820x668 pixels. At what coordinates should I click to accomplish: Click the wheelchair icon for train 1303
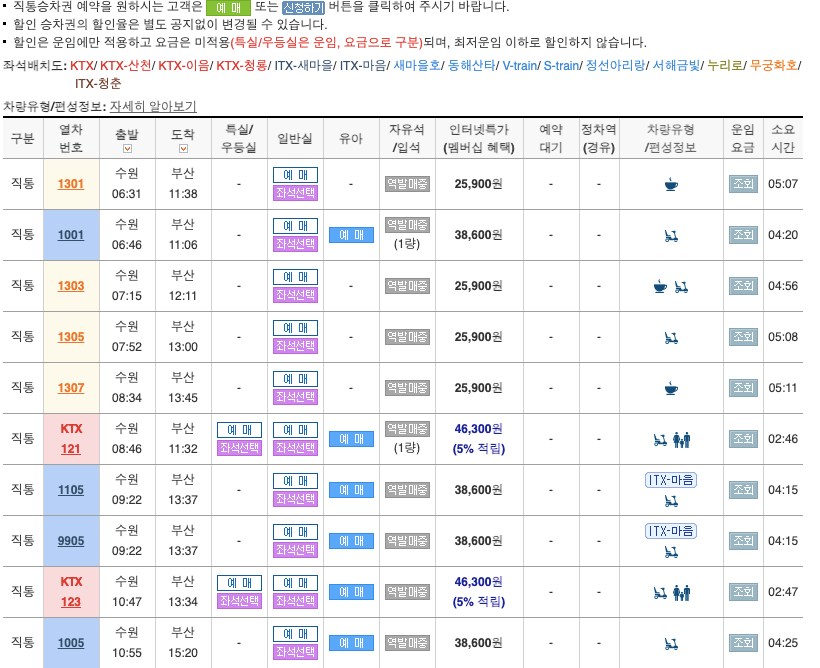pyautogui.click(x=681, y=287)
